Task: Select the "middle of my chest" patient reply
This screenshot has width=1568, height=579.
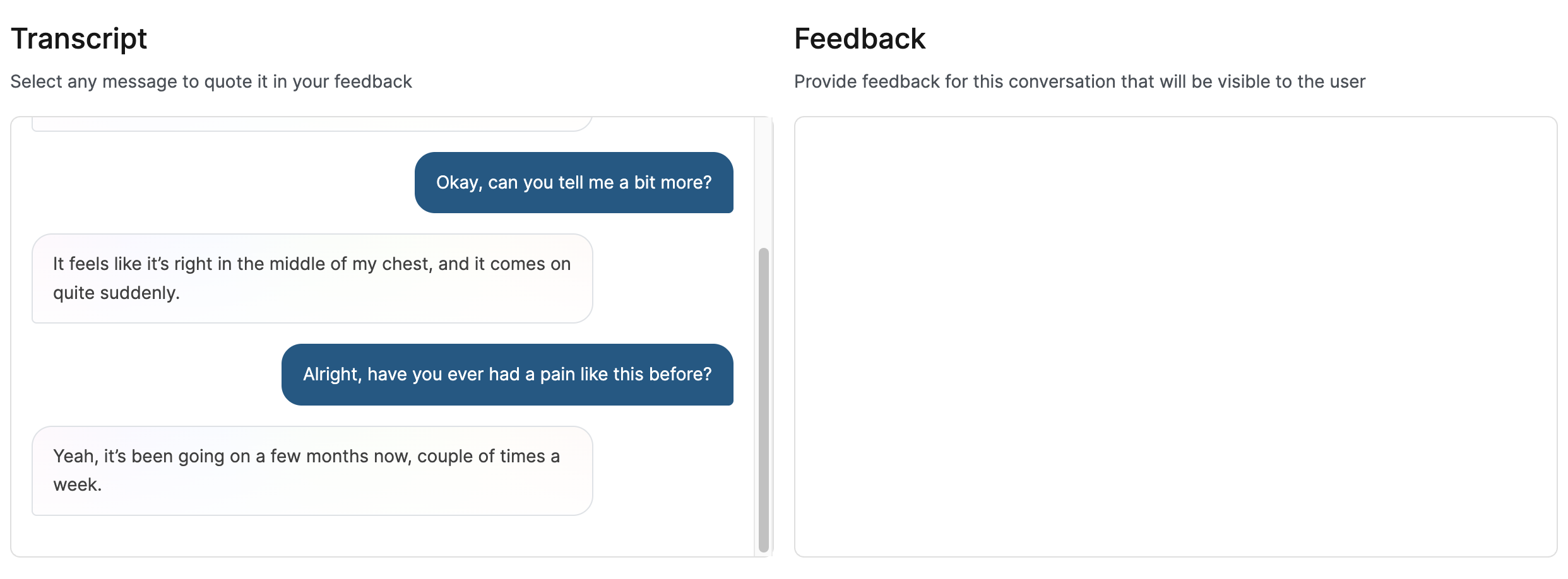Action: point(312,278)
